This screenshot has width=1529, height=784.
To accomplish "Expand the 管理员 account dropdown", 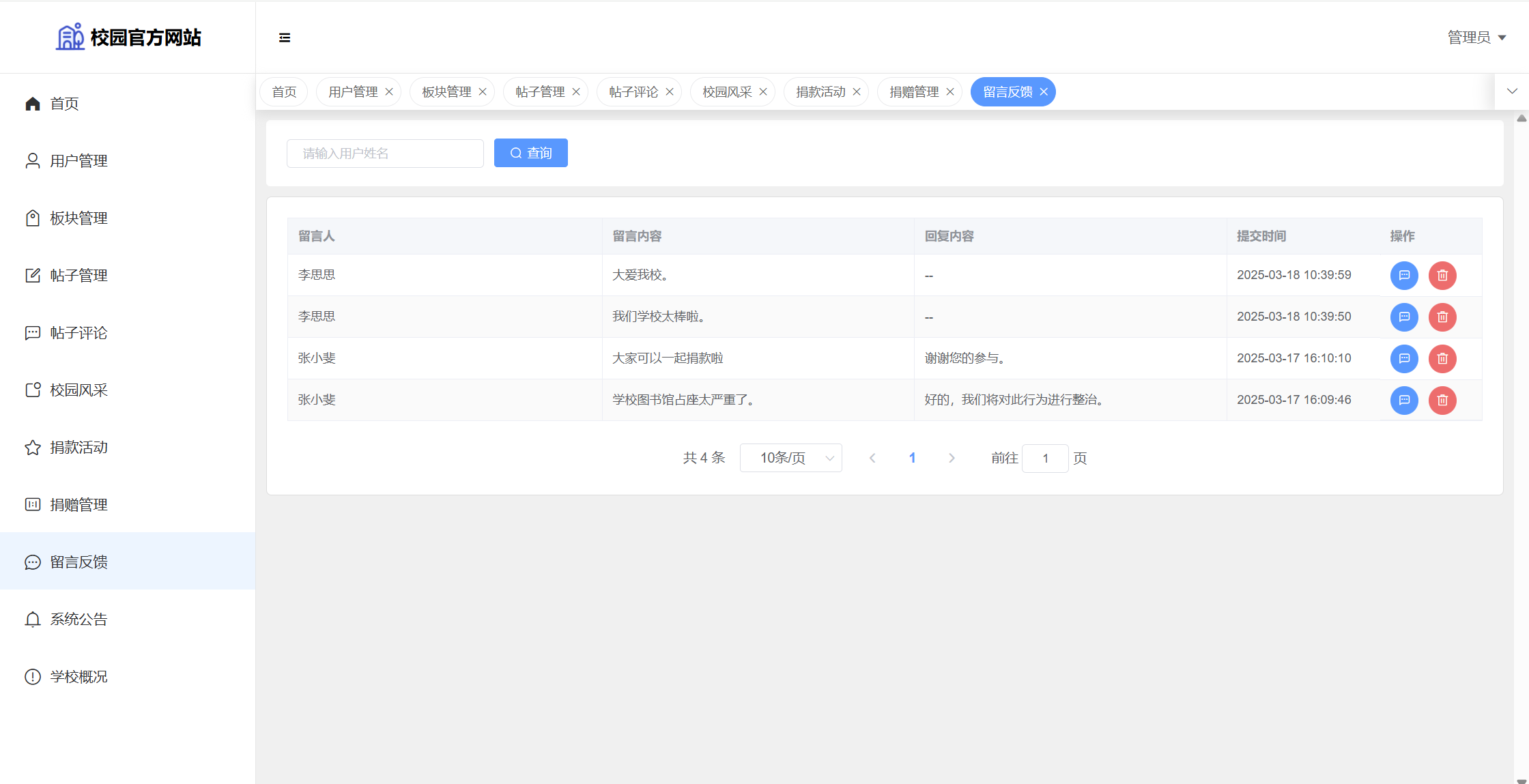I will 1476,38.
